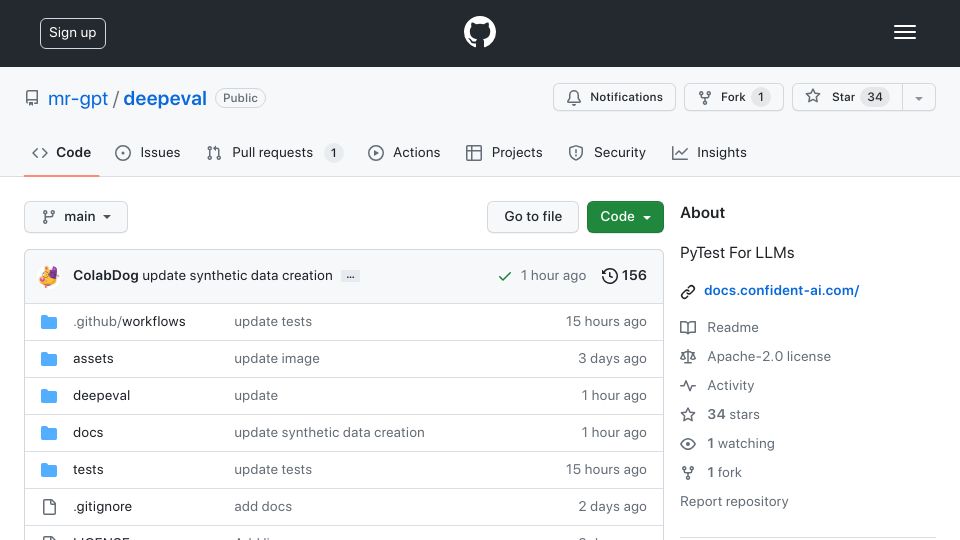
Task: Star the repository with the Star button
Action: pos(847,97)
